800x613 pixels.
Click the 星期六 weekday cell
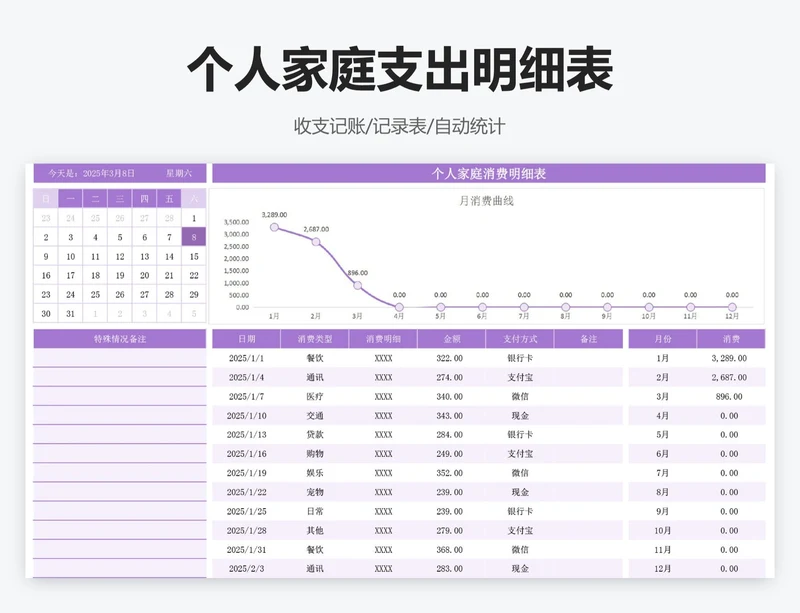[179, 174]
